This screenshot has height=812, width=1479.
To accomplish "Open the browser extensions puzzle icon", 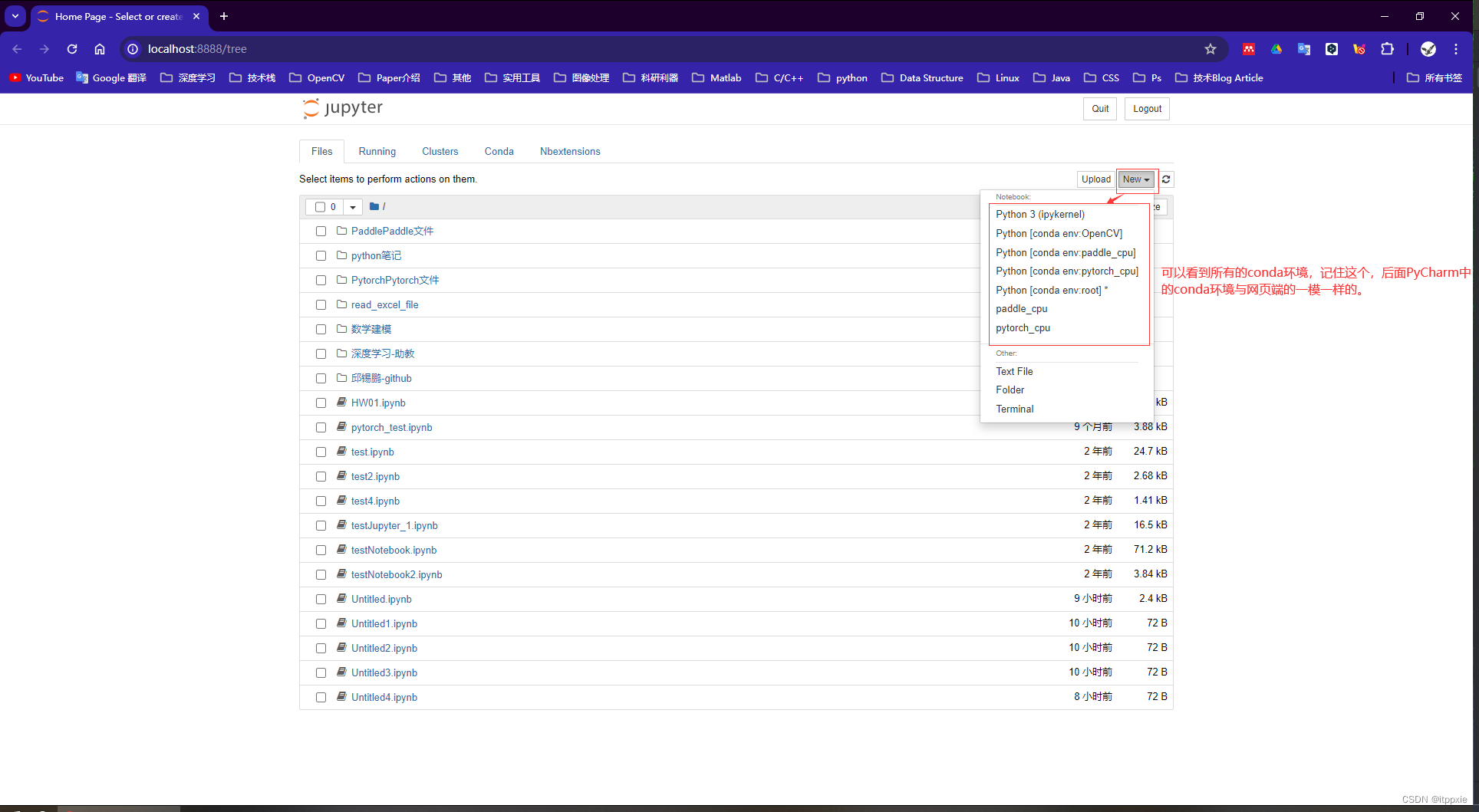I will coord(1388,48).
